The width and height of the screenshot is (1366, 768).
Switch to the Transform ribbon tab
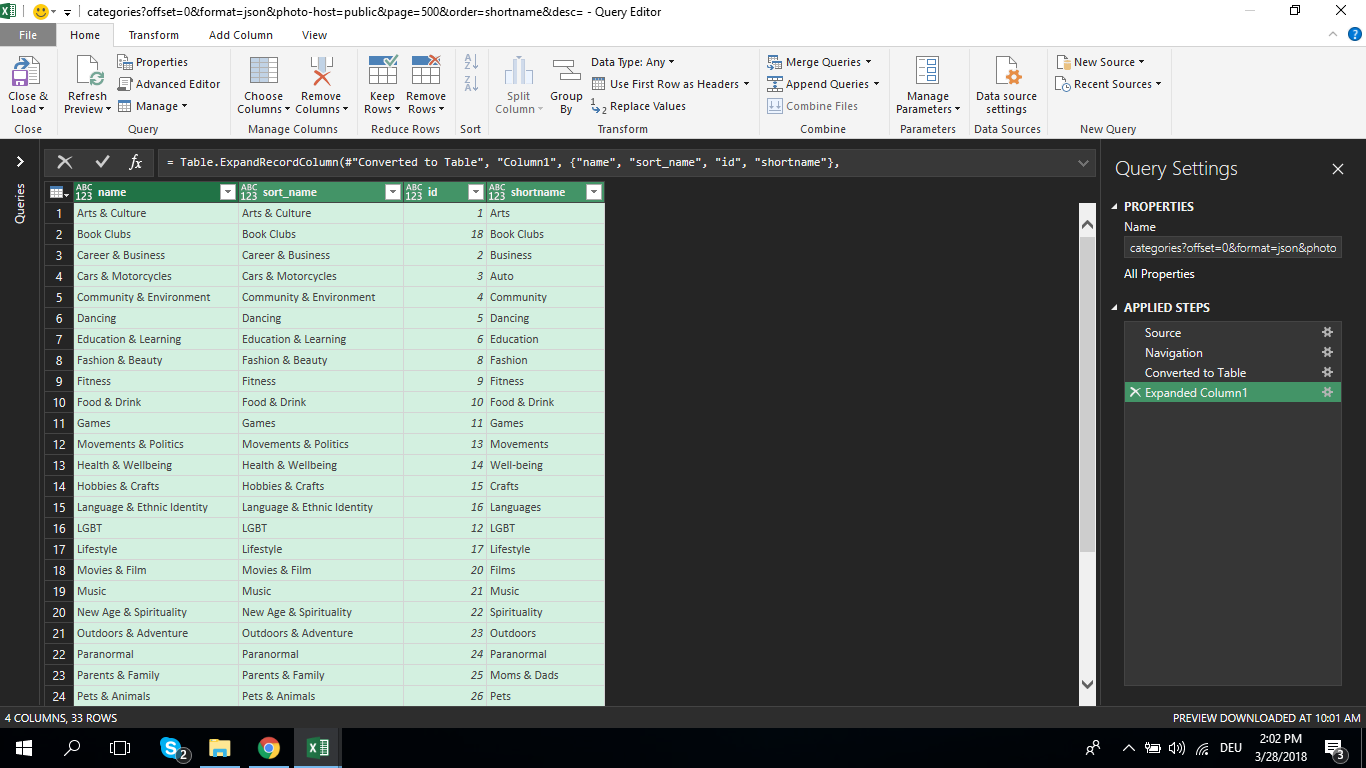point(153,34)
